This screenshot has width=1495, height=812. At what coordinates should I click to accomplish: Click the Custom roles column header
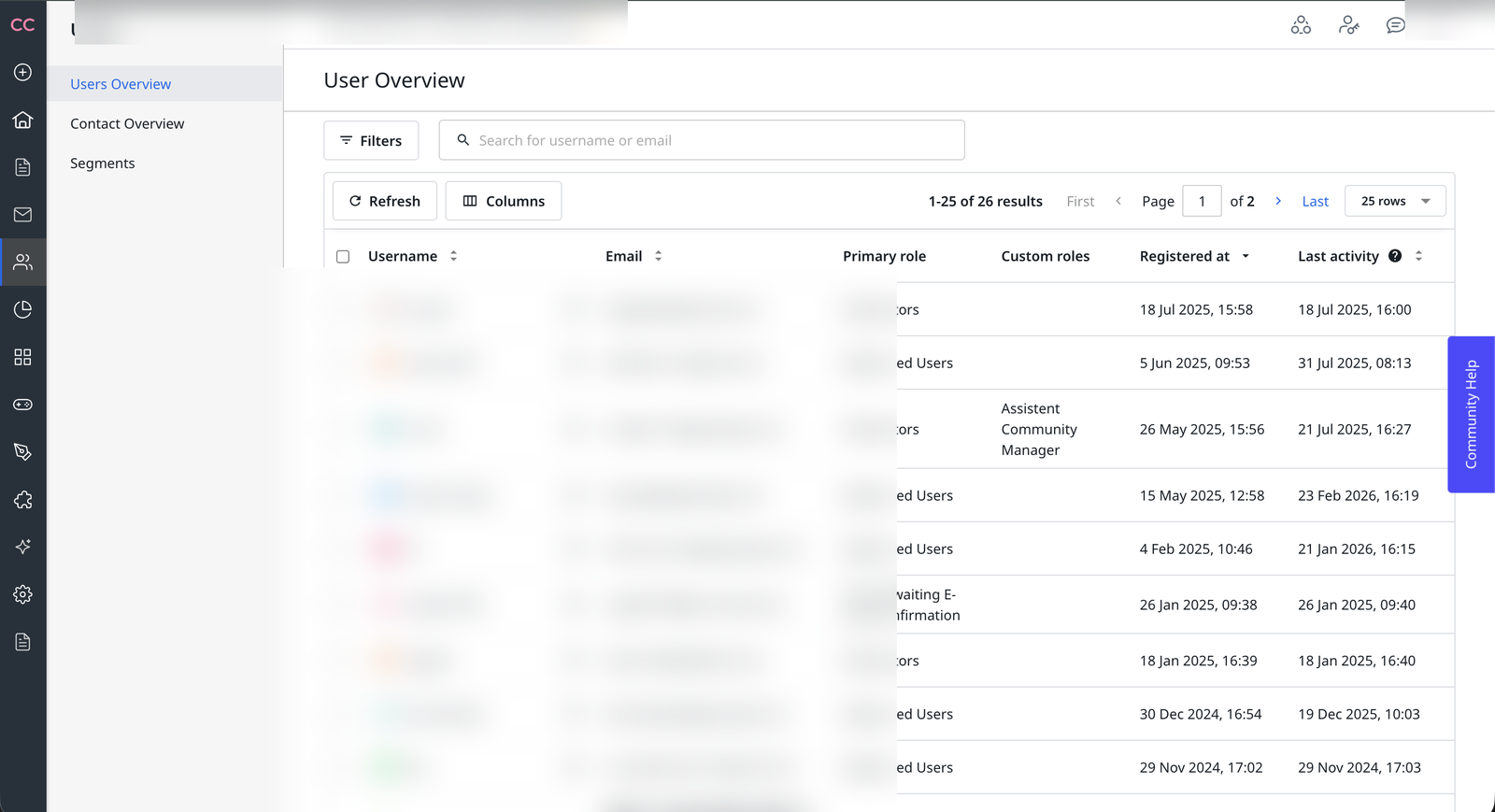click(1045, 256)
